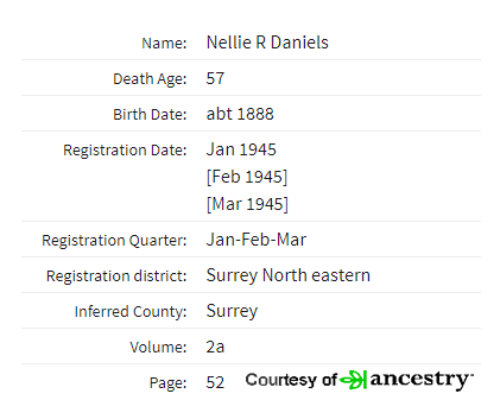Click the Volume value 2a

pos(215,347)
